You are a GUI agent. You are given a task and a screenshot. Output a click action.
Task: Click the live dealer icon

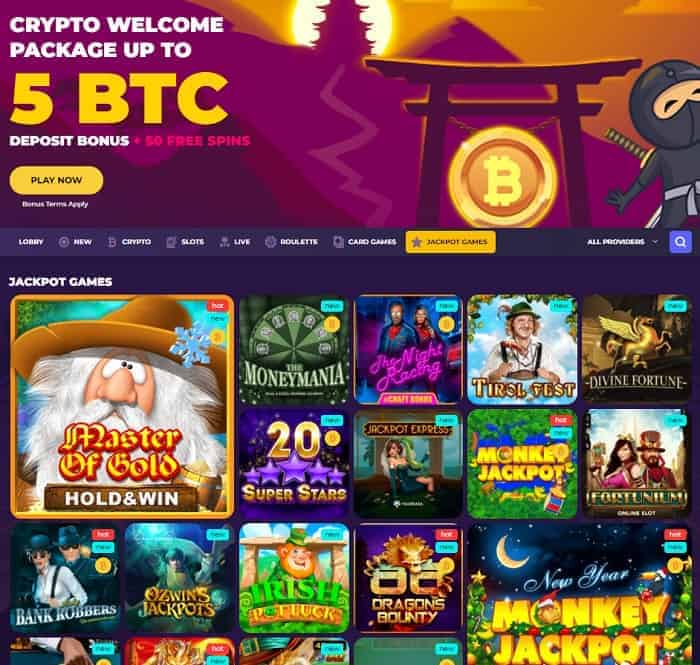coord(224,242)
